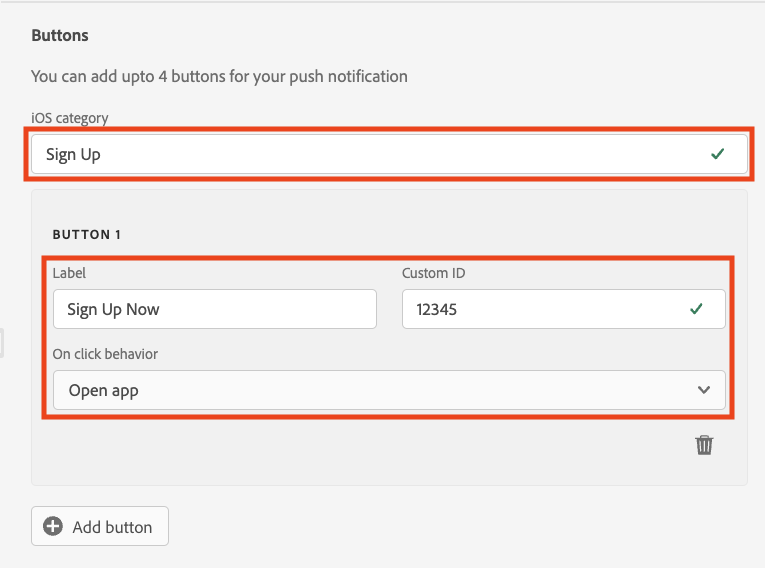Image resolution: width=765 pixels, height=568 pixels.
Task: Click the Label field containing Sign Up Now
Action: (x=215, y=309)
